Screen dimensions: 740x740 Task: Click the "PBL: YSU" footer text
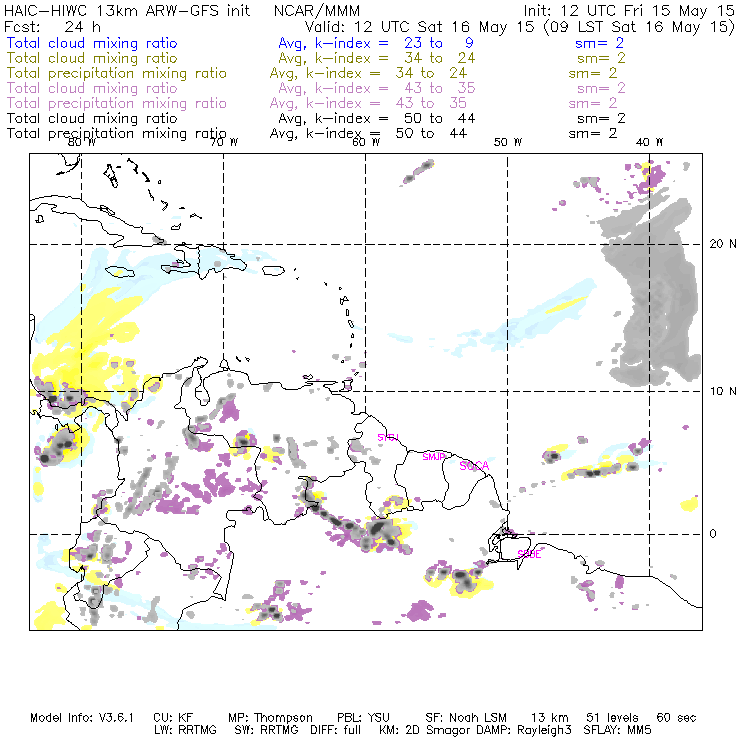click(363, 718)
